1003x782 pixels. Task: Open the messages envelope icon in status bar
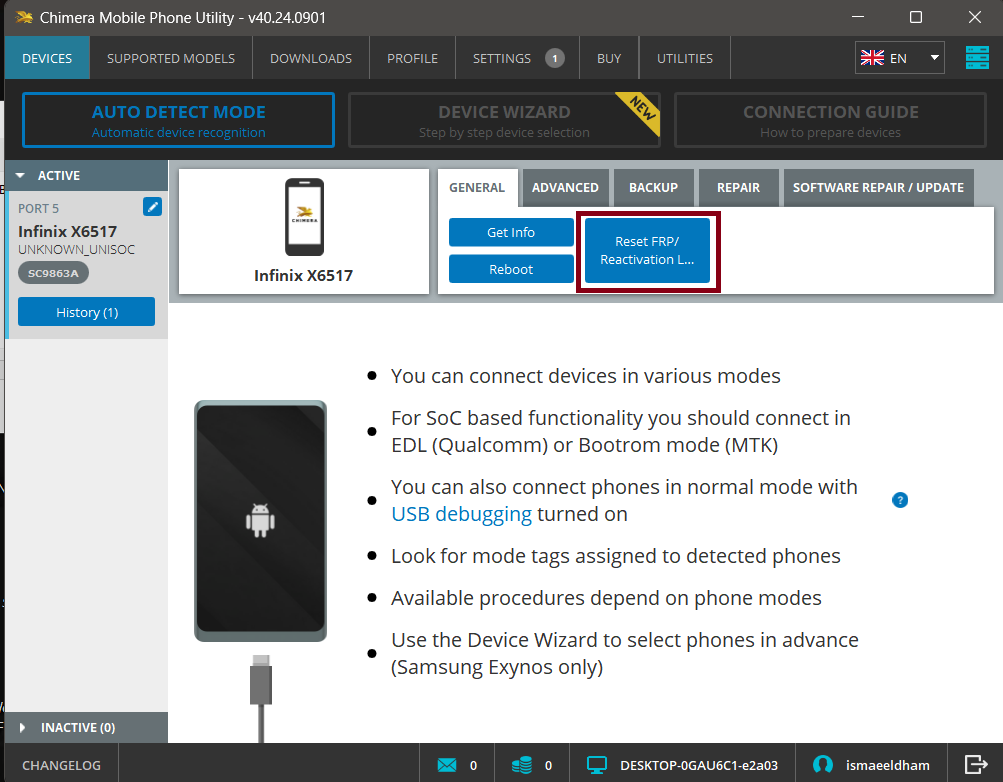point(446,765)
